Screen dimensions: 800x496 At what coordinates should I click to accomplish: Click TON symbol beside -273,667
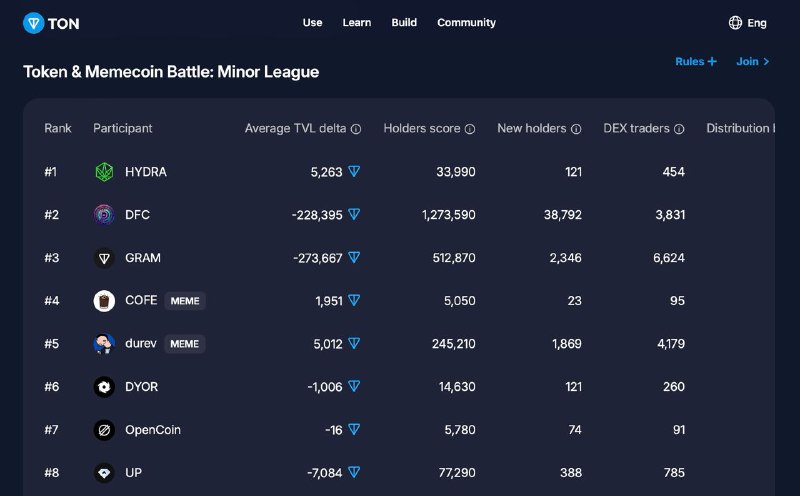(x=354, y=257)
